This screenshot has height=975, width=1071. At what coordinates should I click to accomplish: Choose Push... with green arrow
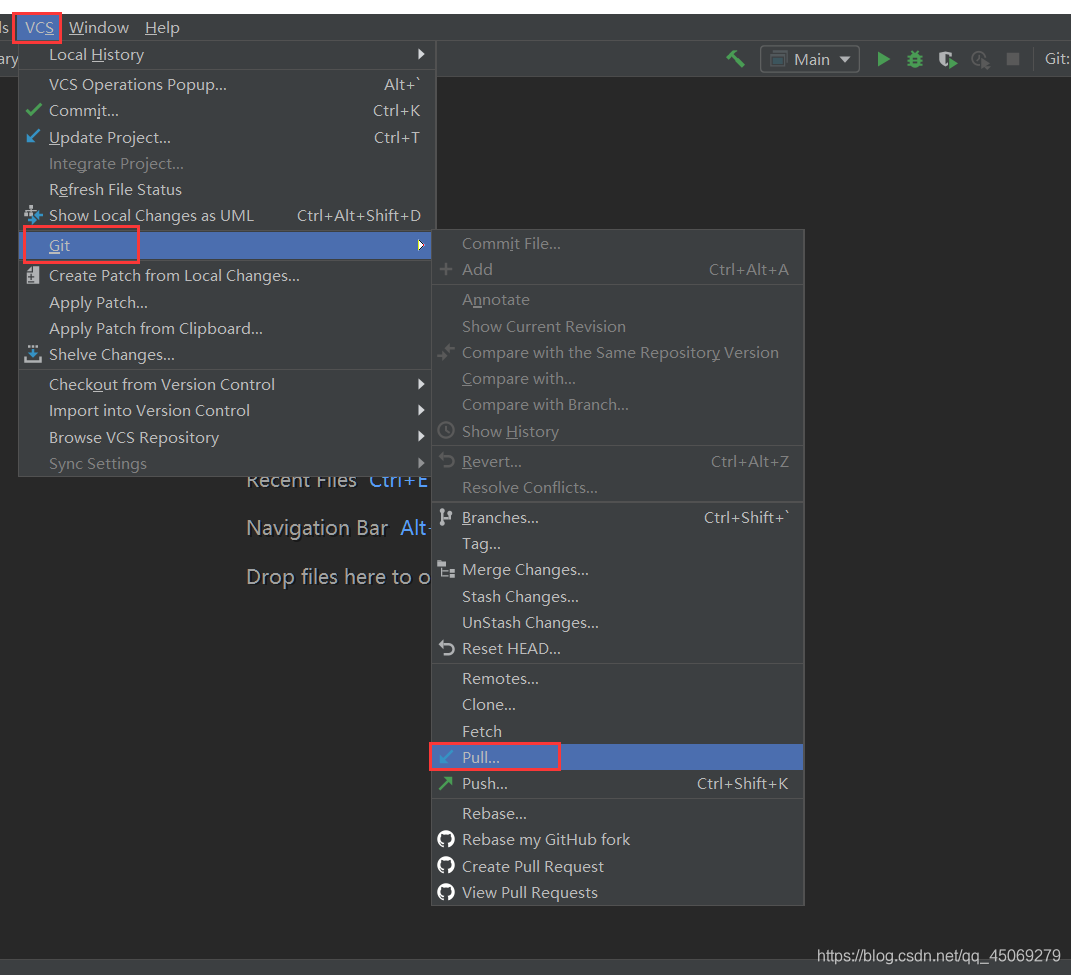coord(617,784)
